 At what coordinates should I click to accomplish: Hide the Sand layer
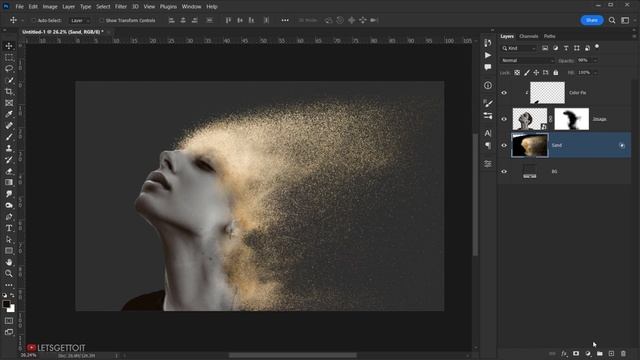[504, 145]
